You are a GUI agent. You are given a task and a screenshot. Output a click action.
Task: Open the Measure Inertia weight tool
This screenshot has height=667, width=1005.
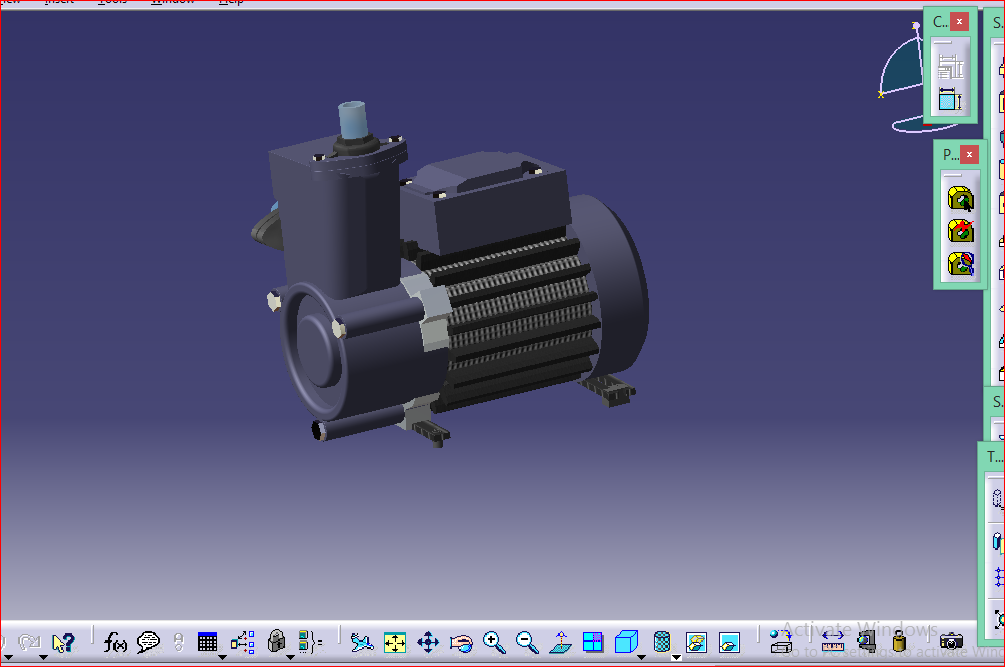[x=899, y=641]
